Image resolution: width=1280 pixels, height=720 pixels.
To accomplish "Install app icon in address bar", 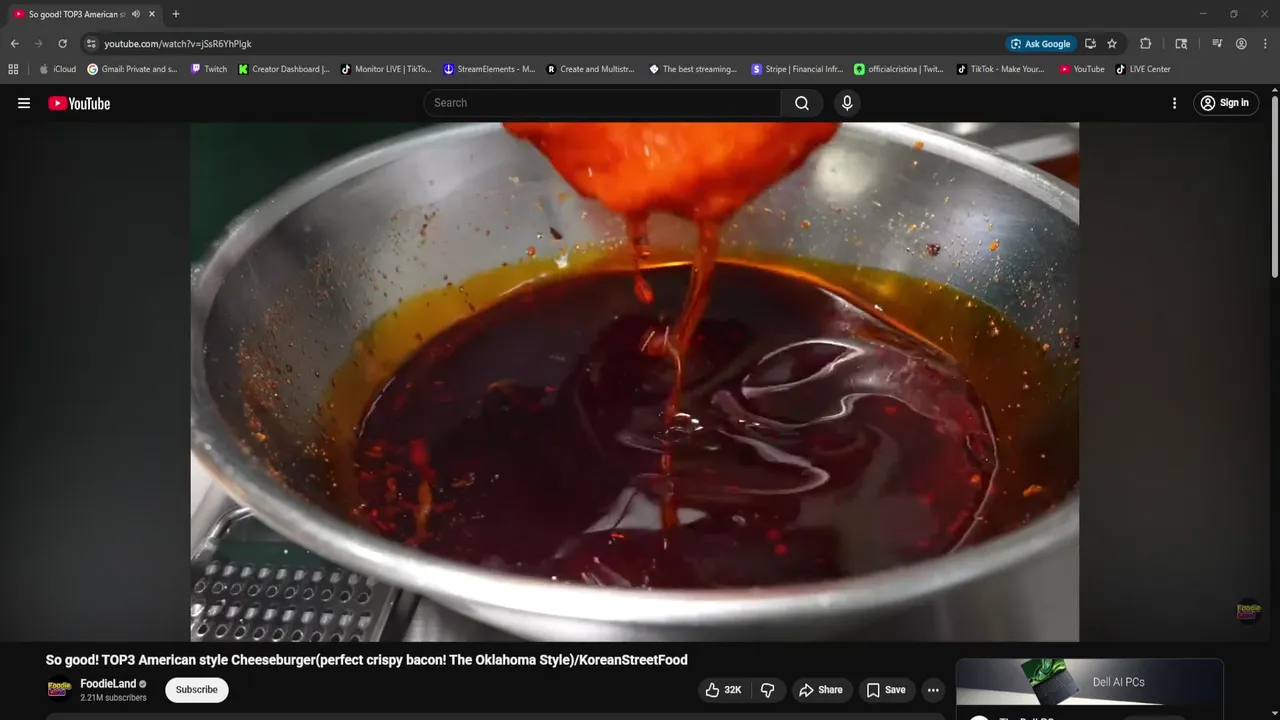I will [1090, 44].
